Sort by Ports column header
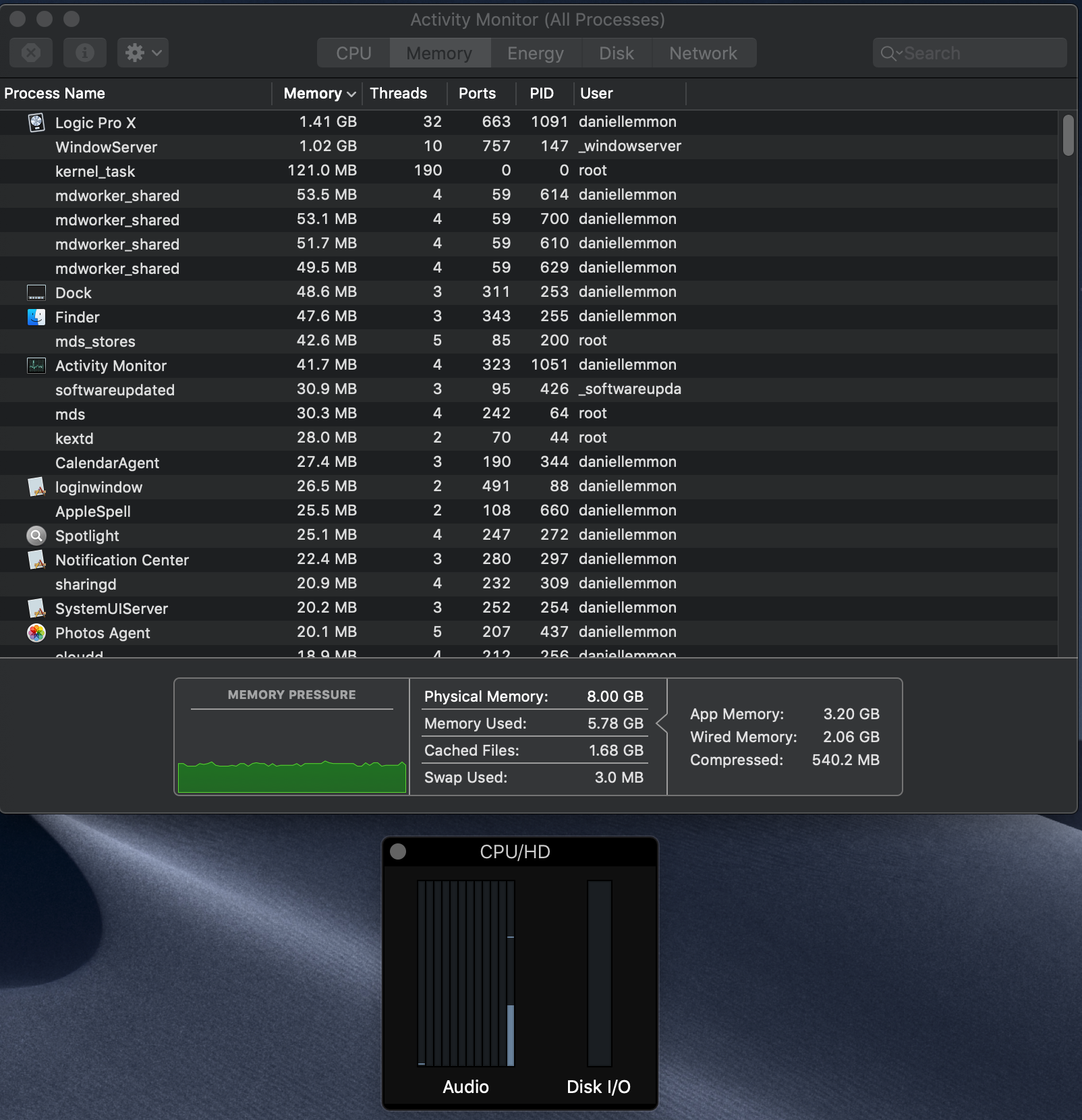 (x=482, y=93)
